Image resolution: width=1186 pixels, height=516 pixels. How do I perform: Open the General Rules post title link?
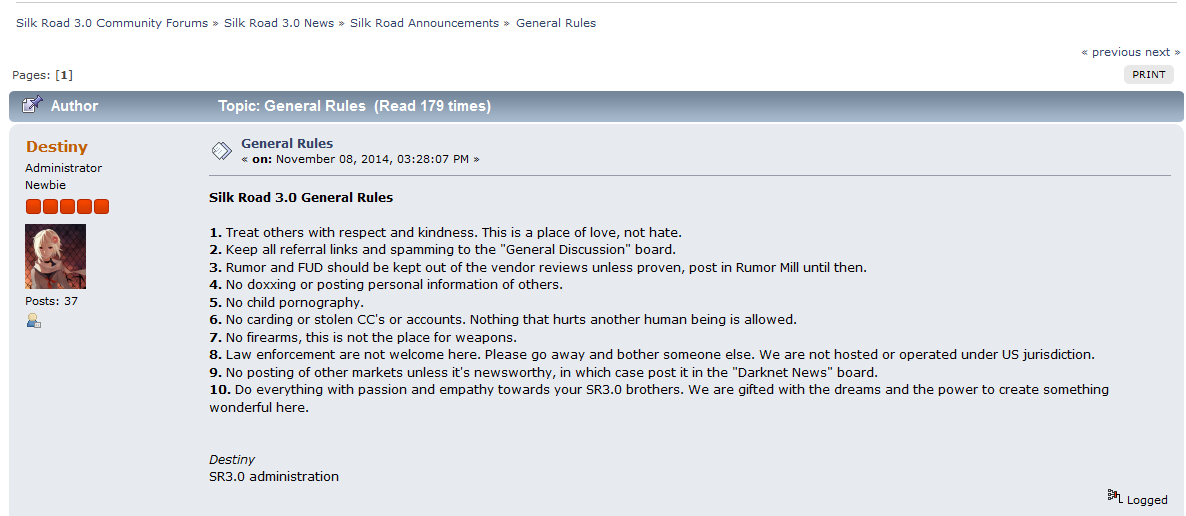(x=287, y=143)
